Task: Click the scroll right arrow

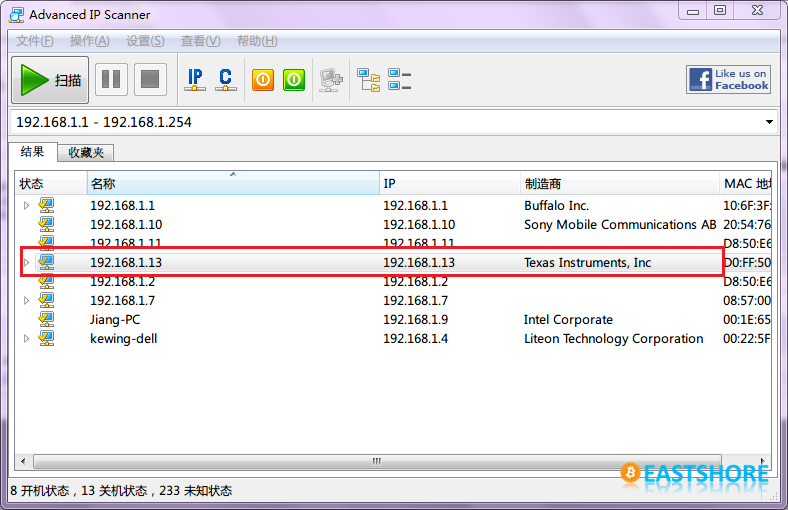Action: [763, 461]
